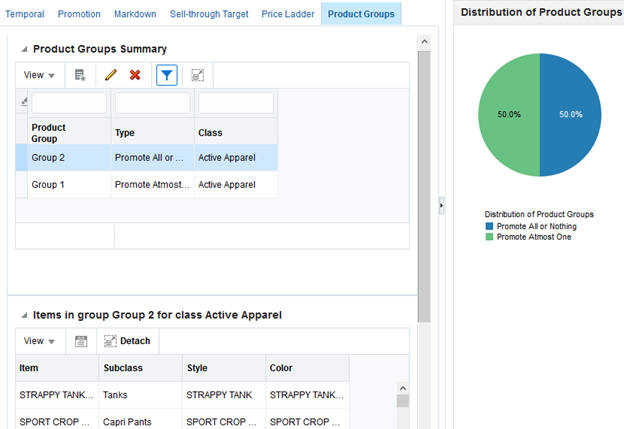
Task: Click green Promote Atmost One legend swatch
Action: pyautogui.click(x=489, y=237)
